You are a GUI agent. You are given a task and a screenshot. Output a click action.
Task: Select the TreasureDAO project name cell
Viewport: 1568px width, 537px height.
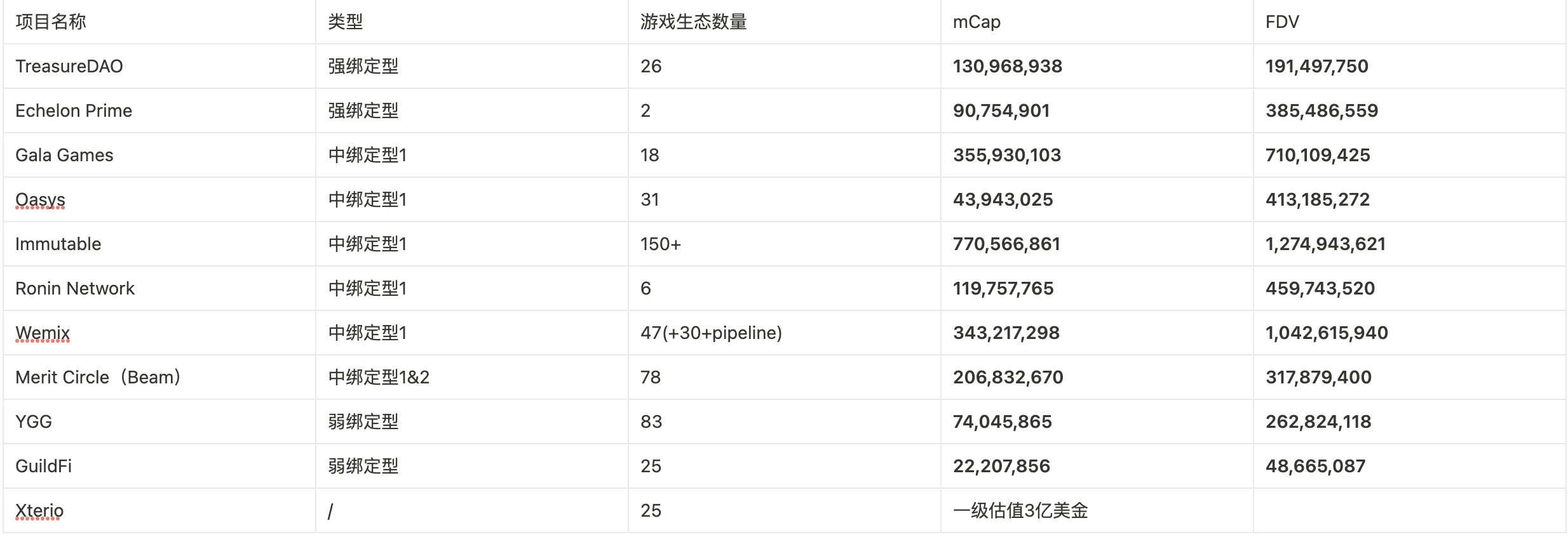(x=69, y=67)
